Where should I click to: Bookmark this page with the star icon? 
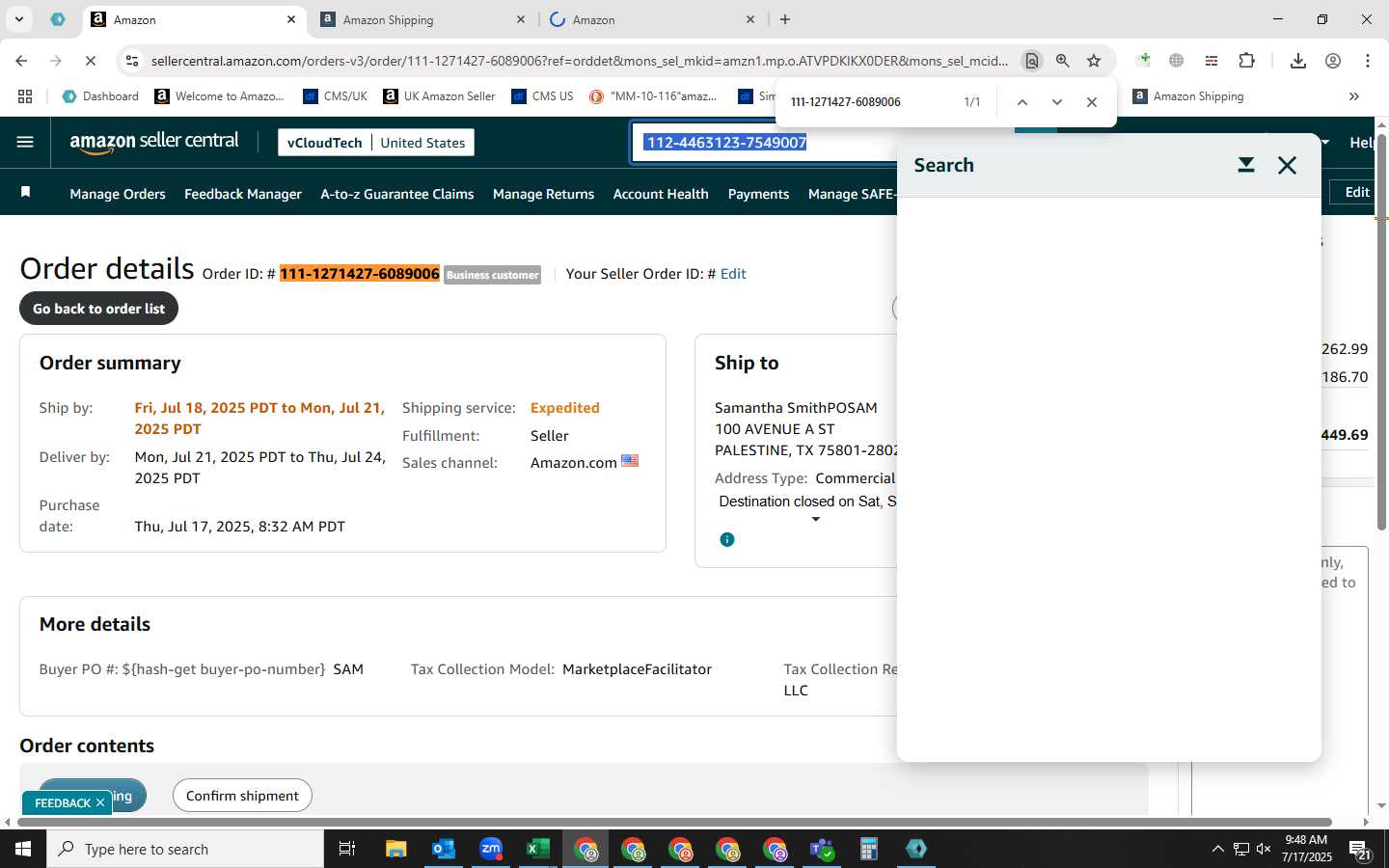point(1094,61)
